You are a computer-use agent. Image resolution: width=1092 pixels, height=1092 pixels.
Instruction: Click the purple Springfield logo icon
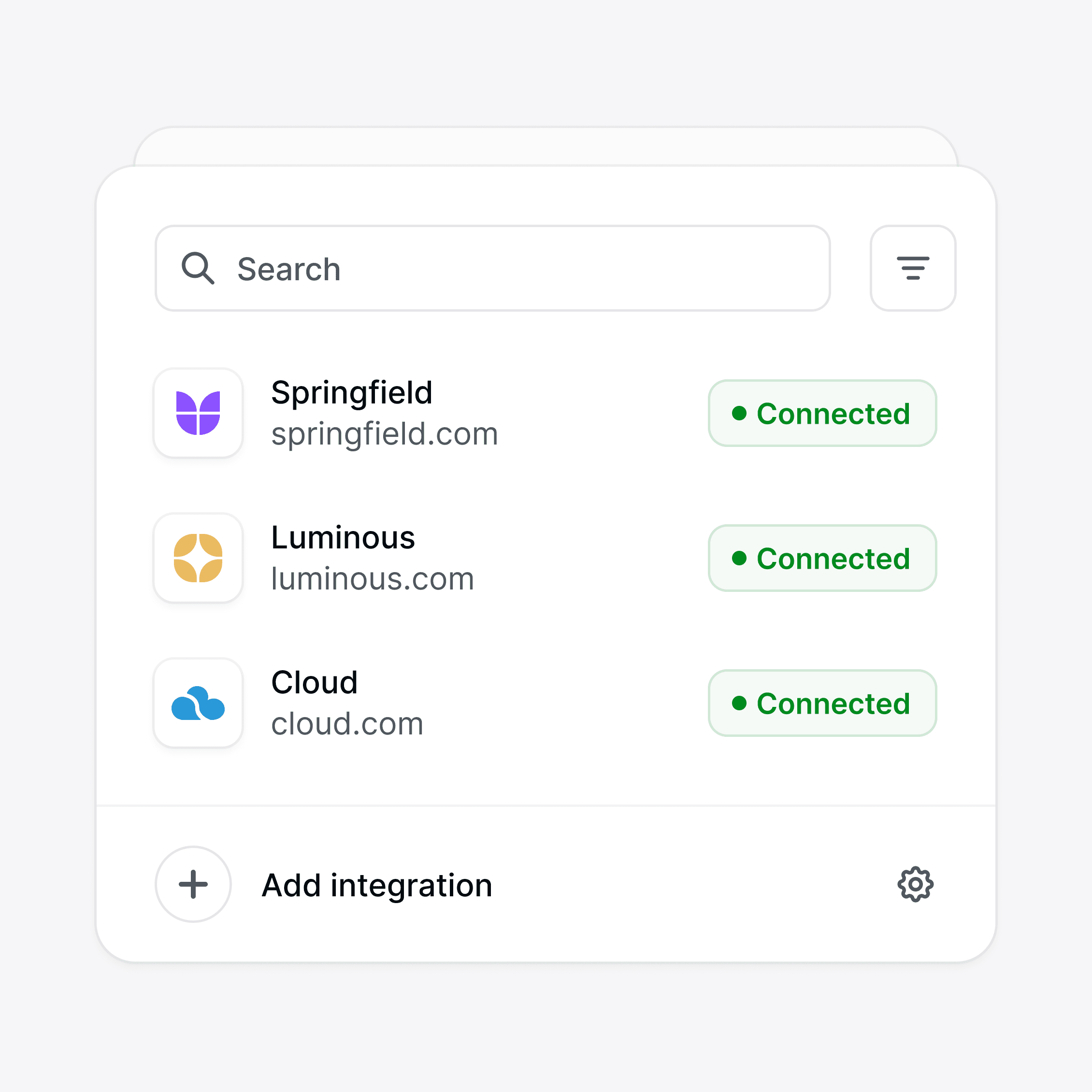[198, 413]
